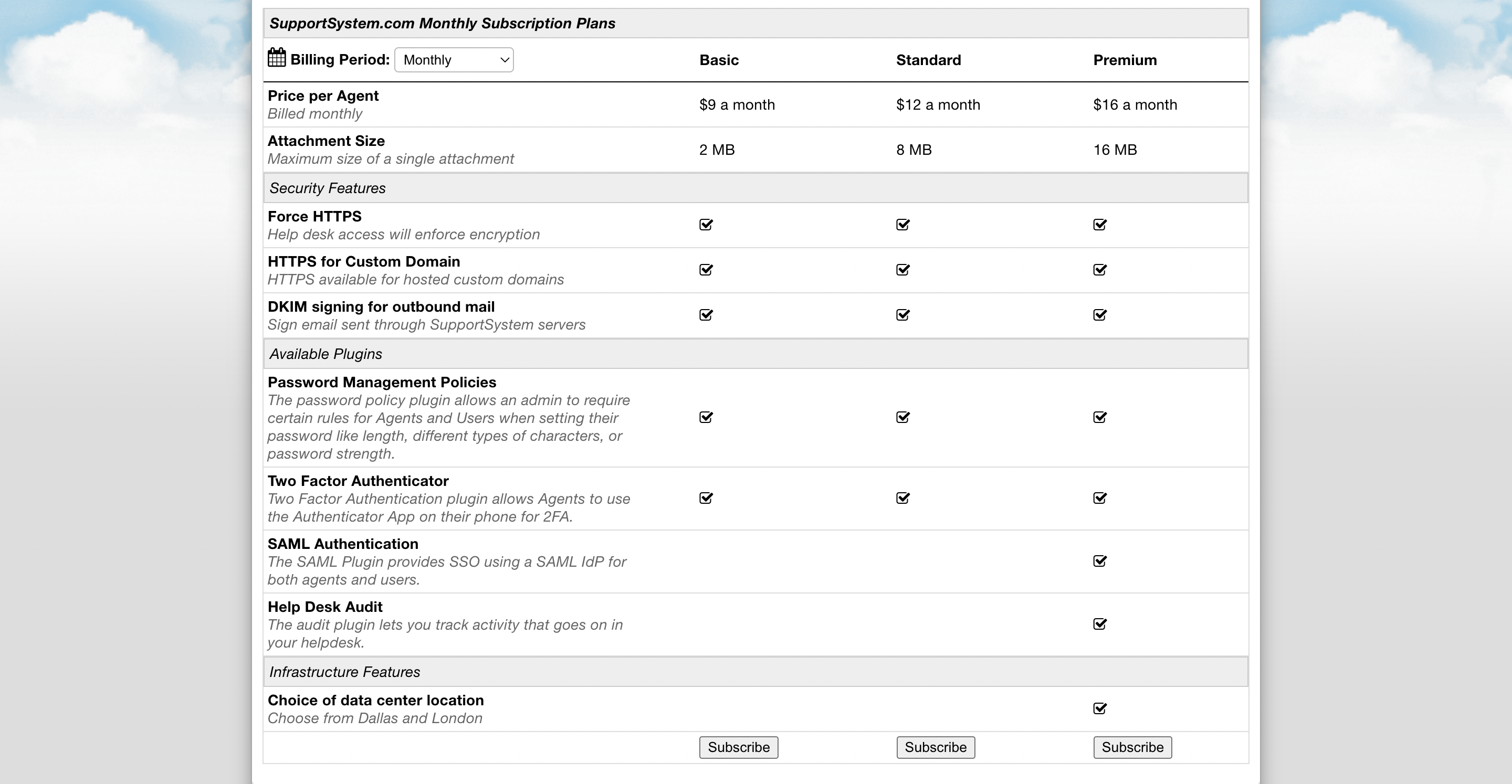The height and width of the screenshot is (784, 1512).
Task: Click the DKIM signing checkmark under Standard
Action: pyautogui.click(x=903, y=314)
